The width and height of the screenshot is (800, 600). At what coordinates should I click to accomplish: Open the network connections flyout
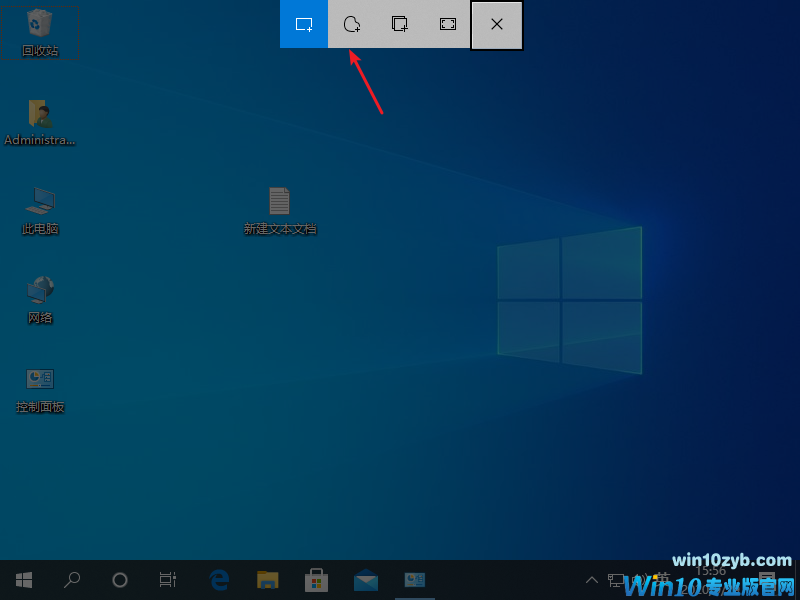(x=614, y=578)
